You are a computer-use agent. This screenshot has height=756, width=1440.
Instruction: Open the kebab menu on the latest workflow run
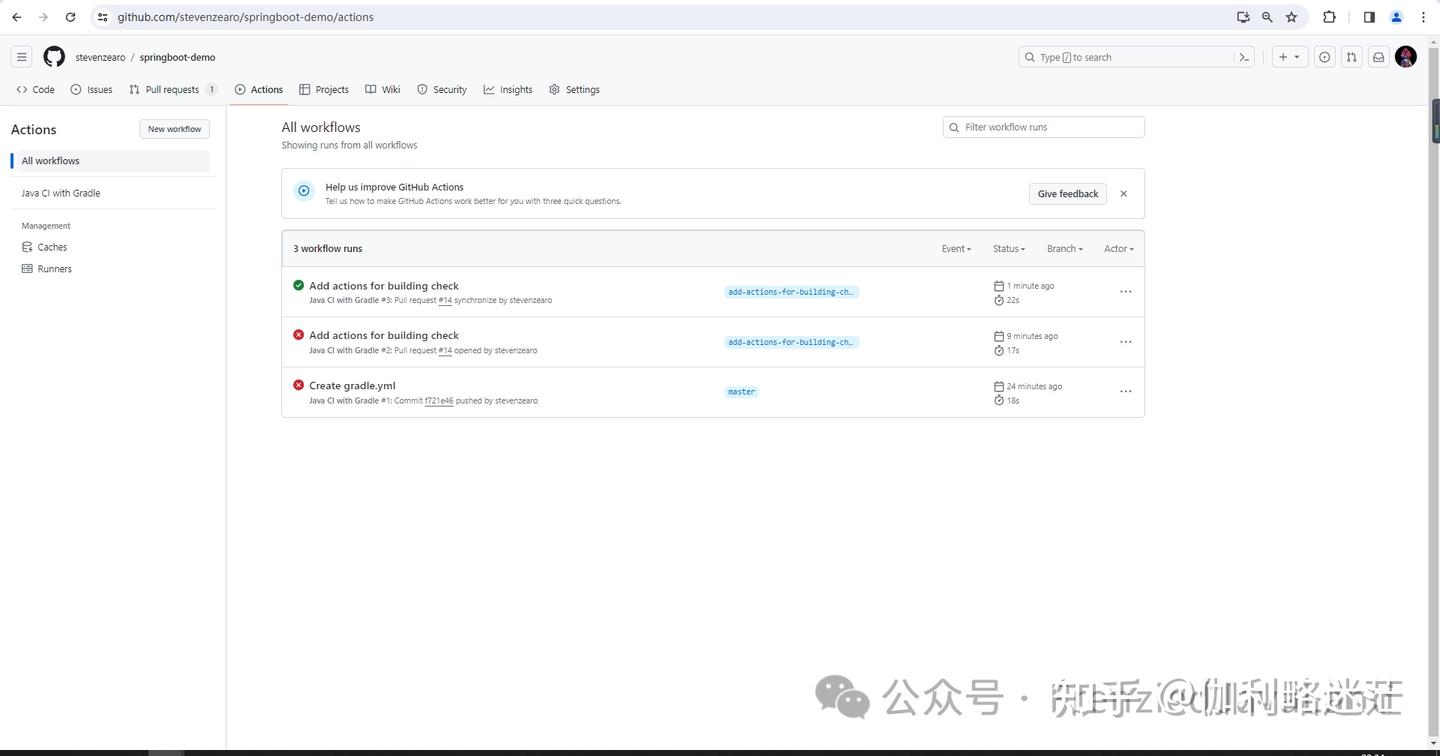1125,291
